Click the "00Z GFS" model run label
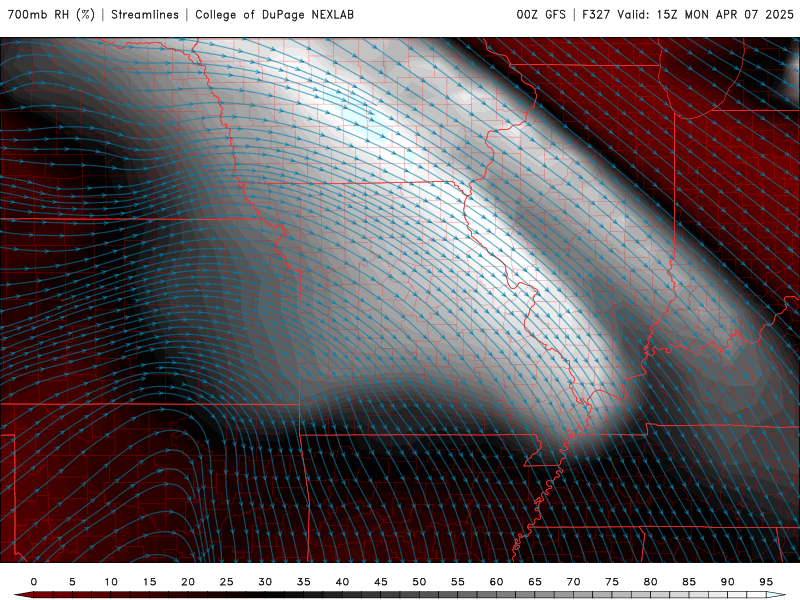Screen dimensions: 800x600 click(541, 15)
